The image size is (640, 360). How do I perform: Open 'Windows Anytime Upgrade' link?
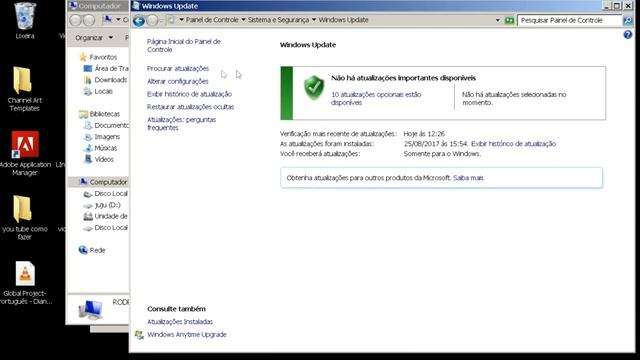[x=187, y=335]
